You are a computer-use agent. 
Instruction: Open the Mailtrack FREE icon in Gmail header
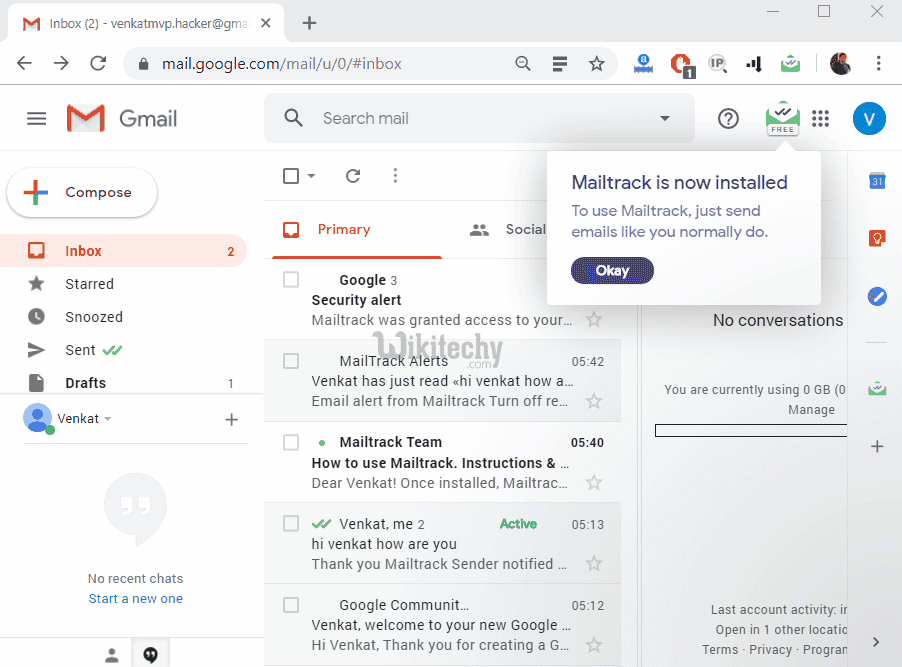pos(782,118)
